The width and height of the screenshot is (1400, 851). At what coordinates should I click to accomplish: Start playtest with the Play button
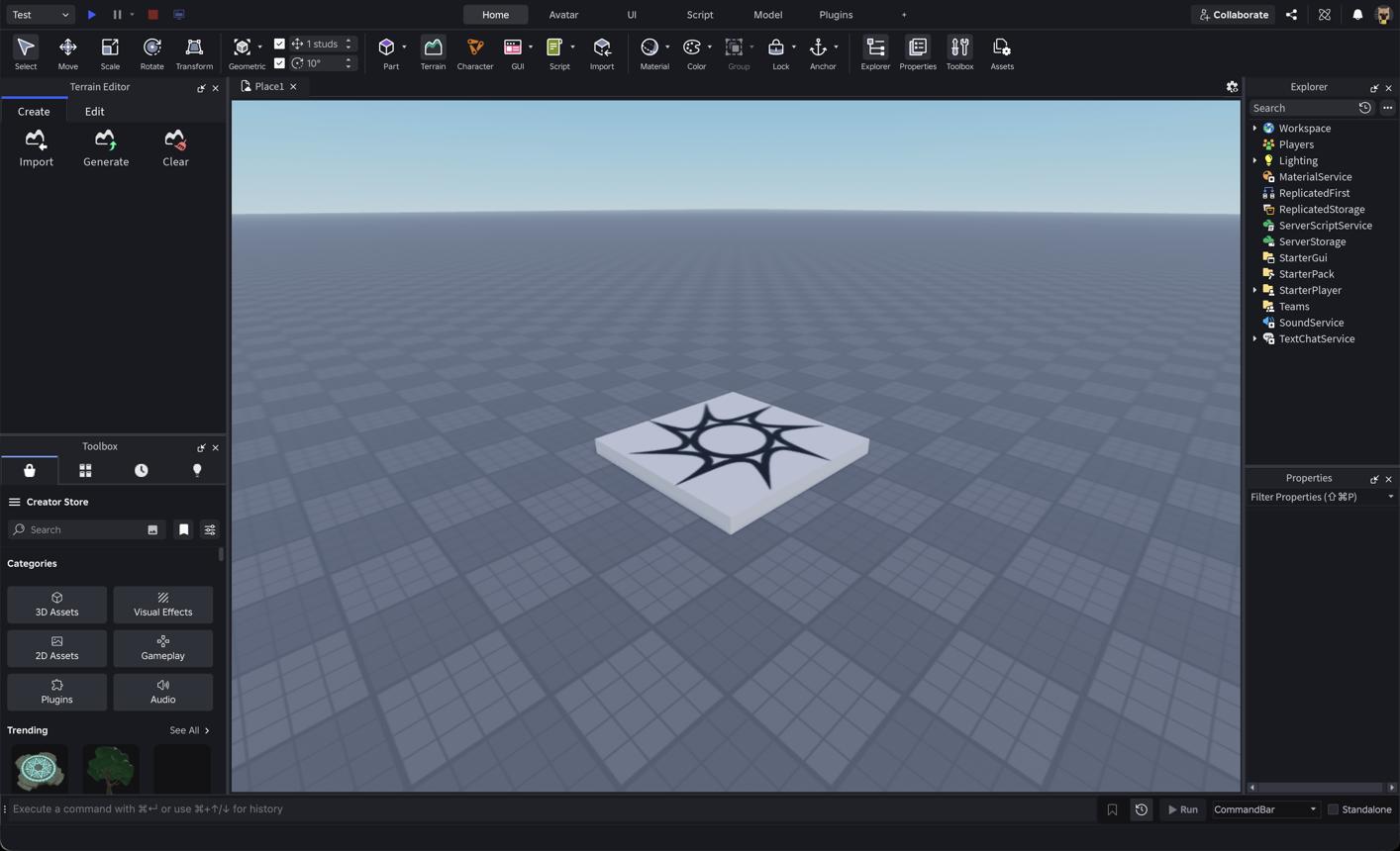tap(91, 15)
